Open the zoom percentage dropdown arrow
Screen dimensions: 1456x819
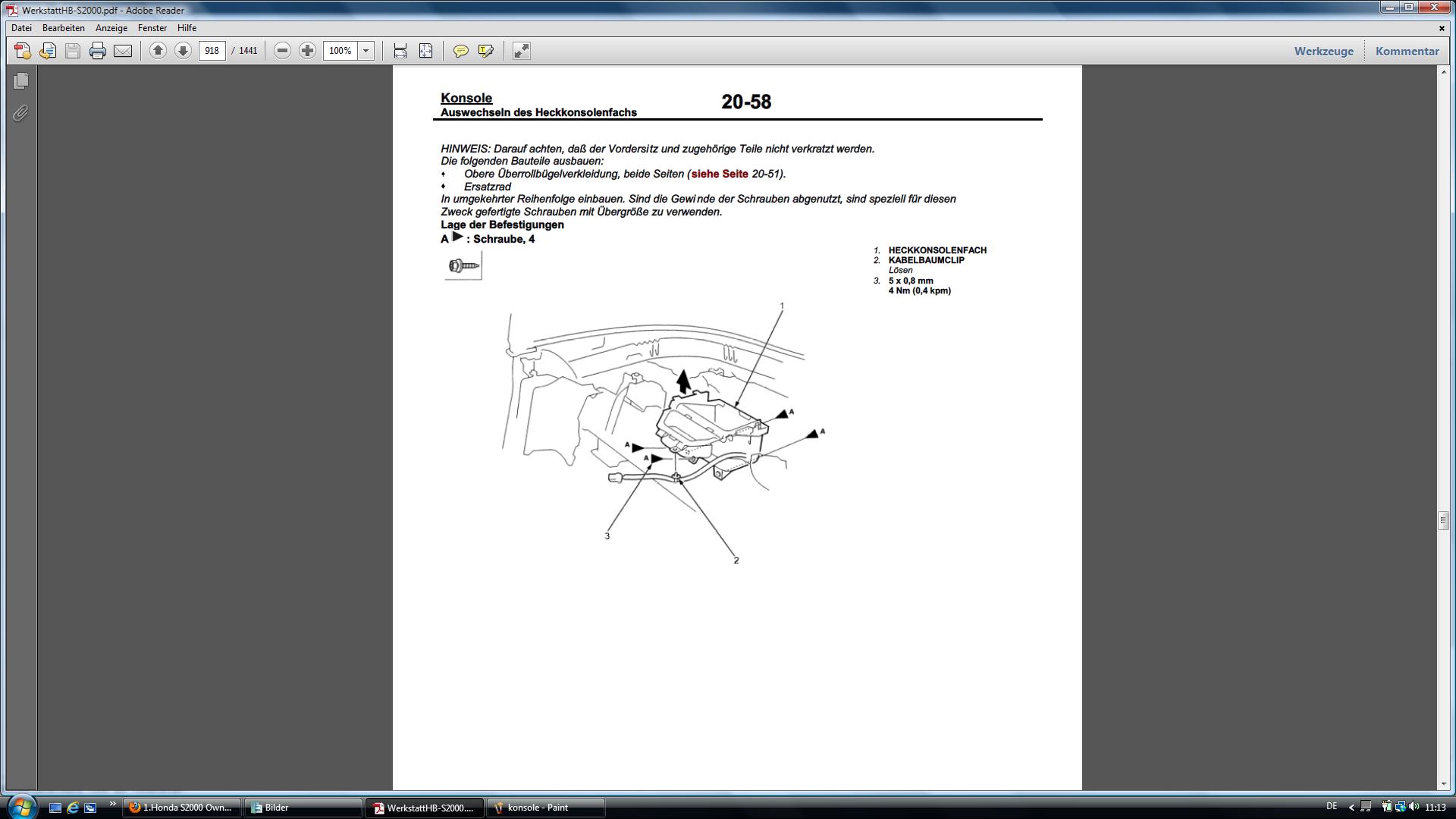(366, 51)
